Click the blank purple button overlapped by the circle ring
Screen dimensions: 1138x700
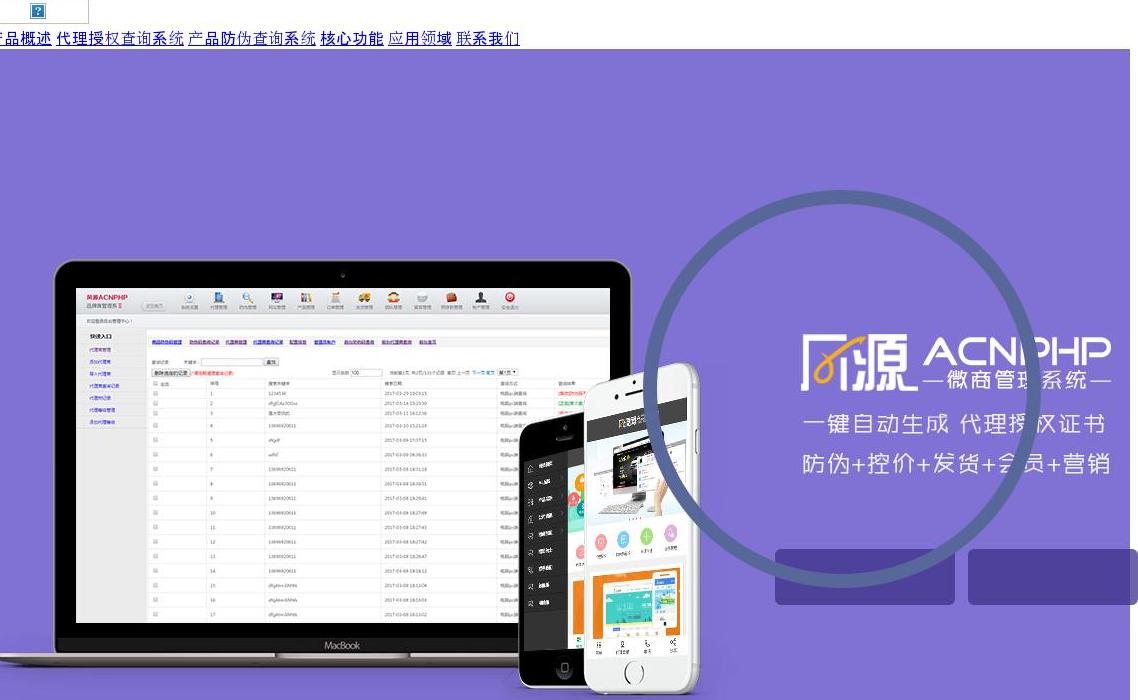click(x=864, y=577)
